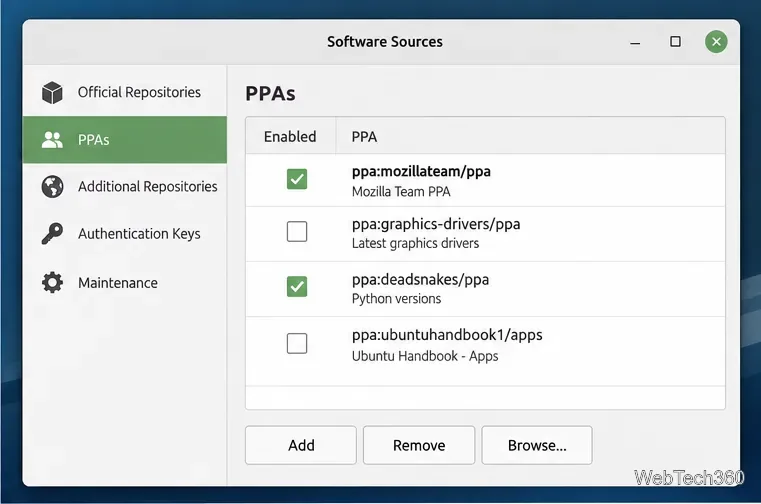The height and width of the screenshot is (504, 761).
Task: Open the Official Repositories section
Action: (x=139, y=92)
